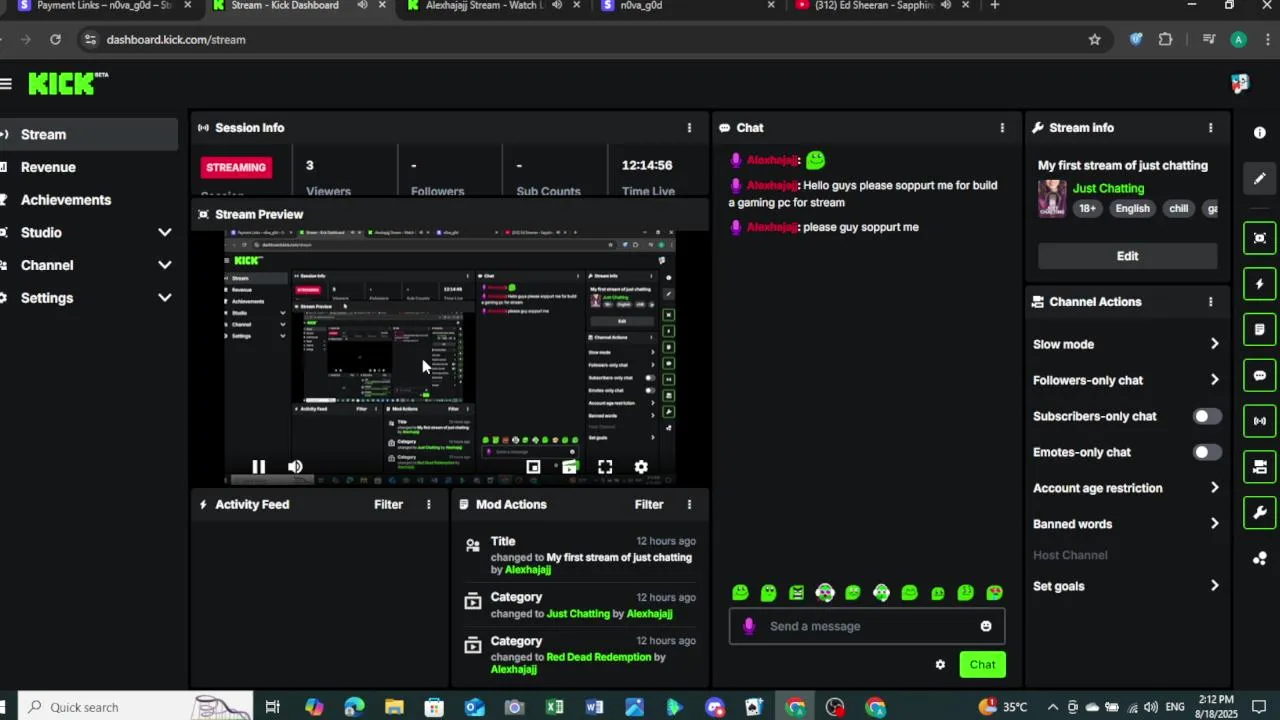The width and height of the screenshot is (1280, 720).
Task: Pause the stream preview
Action: (258, 467)
